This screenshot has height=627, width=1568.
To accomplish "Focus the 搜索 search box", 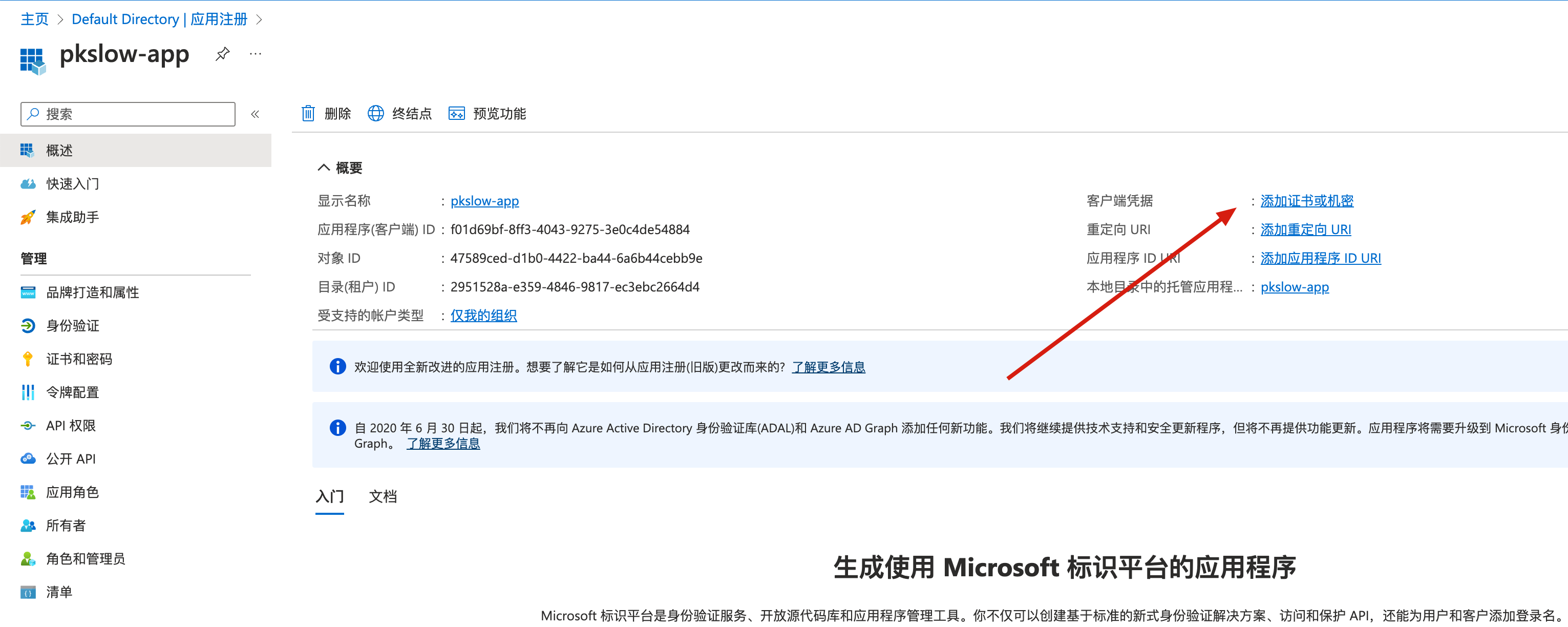I will point(128,114).
